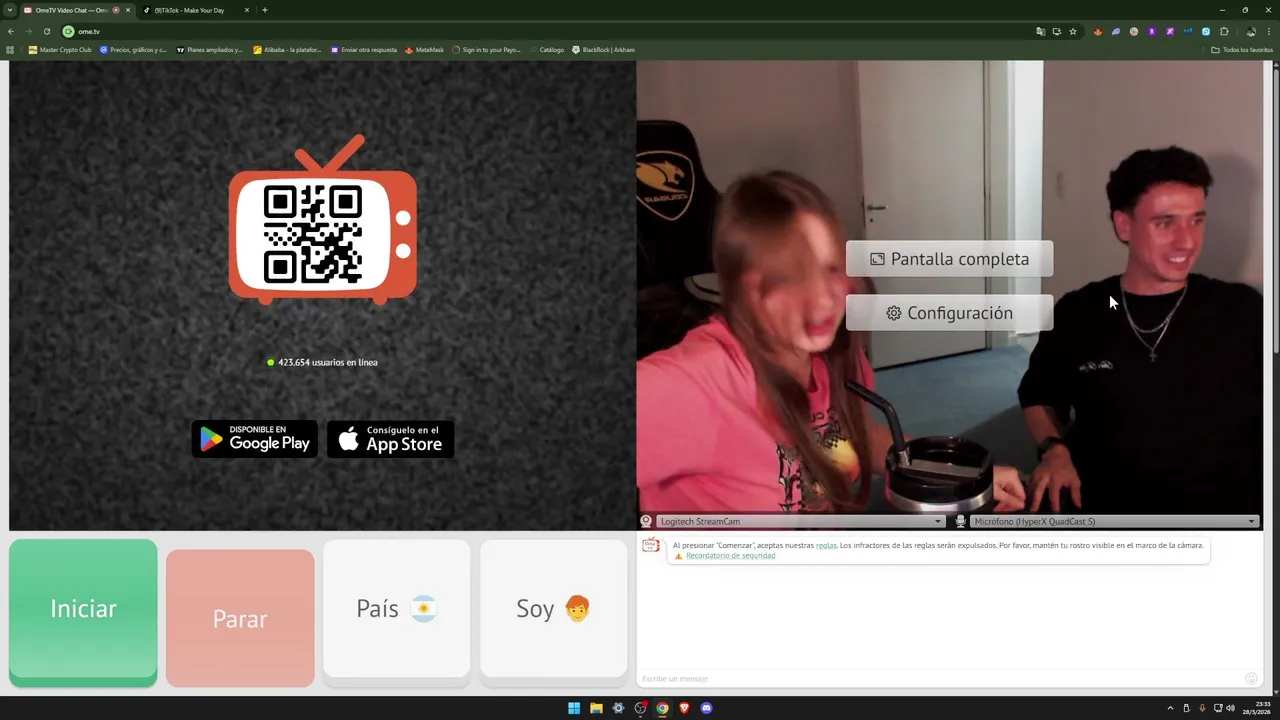Viewport: 1280px width, 720px height.
Task: Open the Alibaba bookmark
Action: tap(287, 49)
